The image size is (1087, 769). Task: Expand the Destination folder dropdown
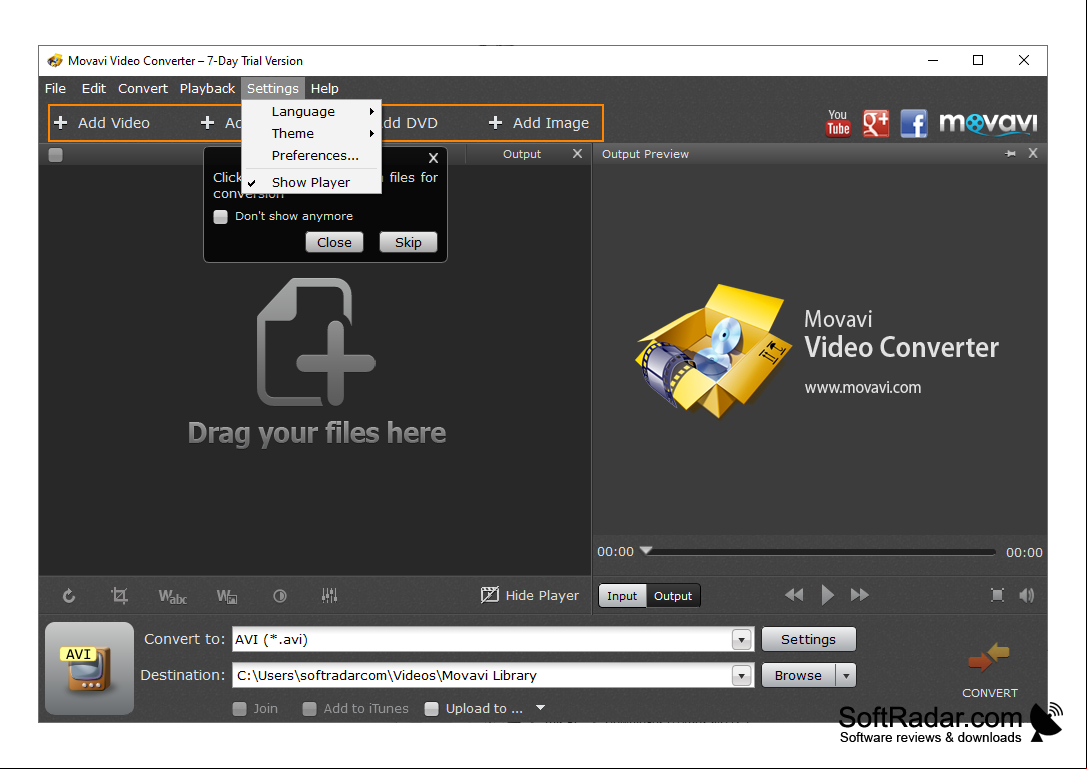point(741,675)
